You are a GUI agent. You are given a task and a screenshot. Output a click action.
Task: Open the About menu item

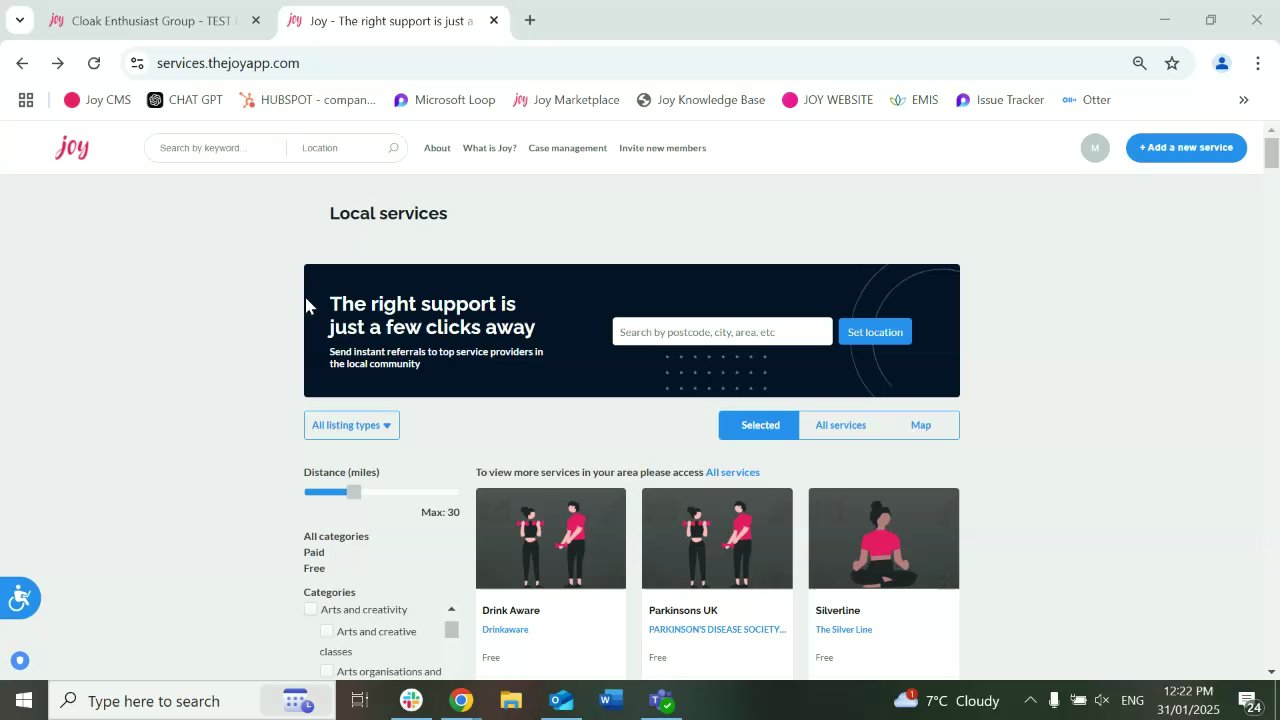[x=437, y=148]
